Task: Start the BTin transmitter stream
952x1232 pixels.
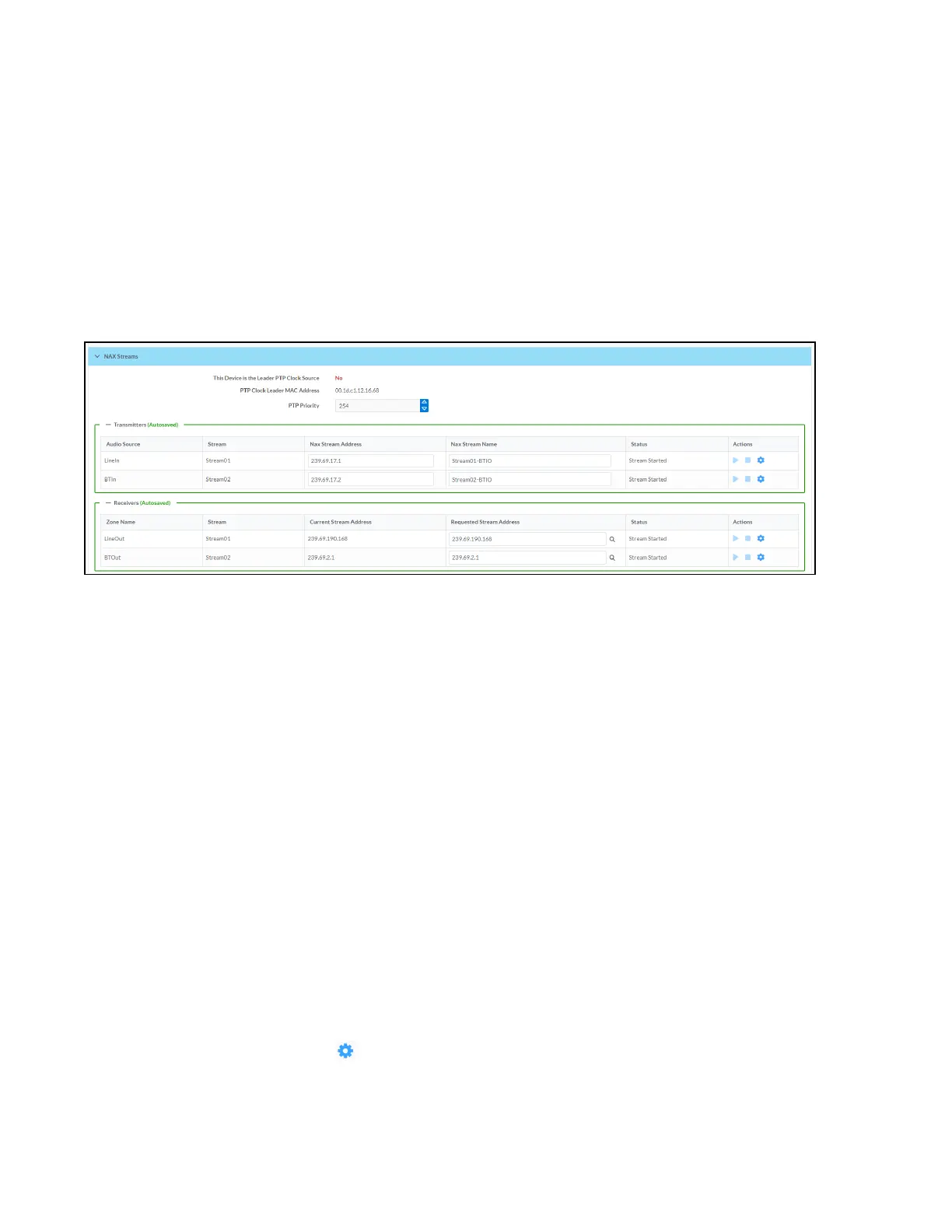Action: 736,479
